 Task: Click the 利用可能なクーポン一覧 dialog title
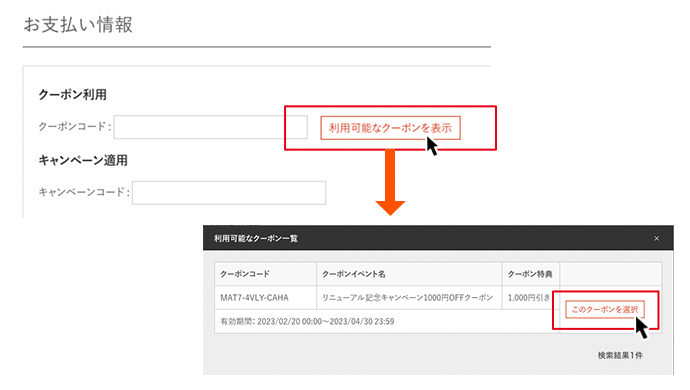tap(256, 239)
